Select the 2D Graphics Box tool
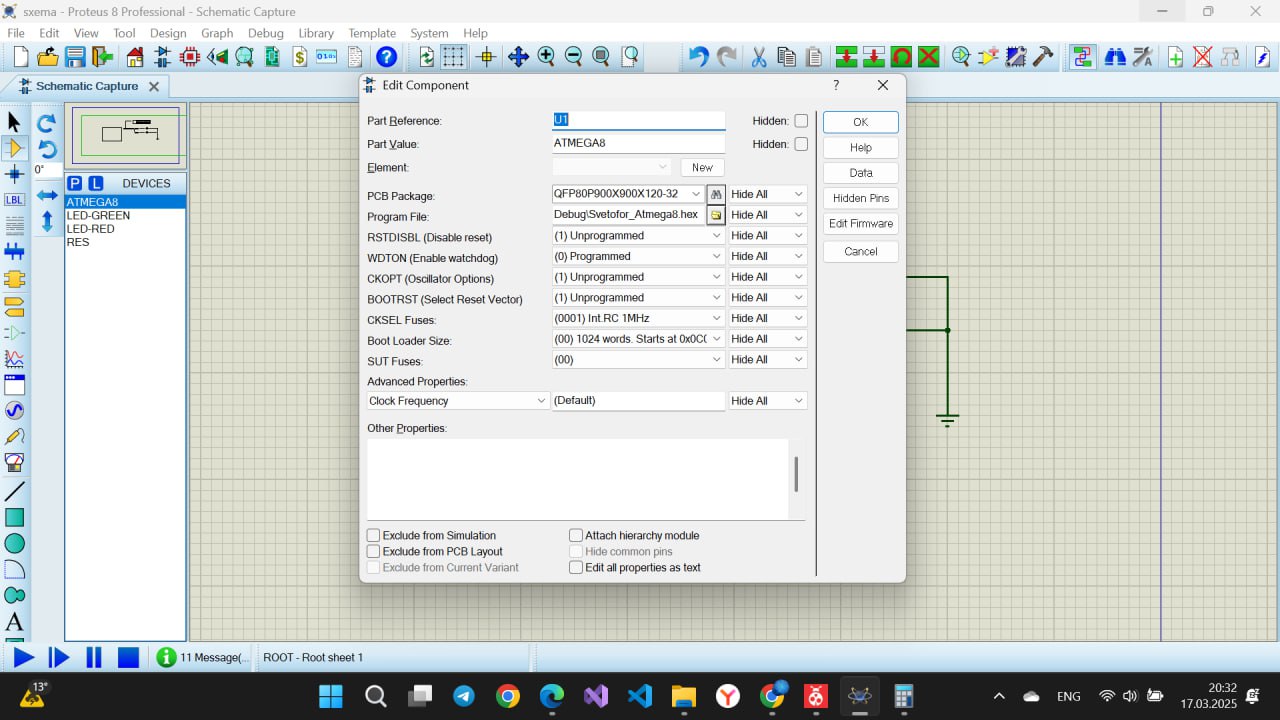This screenshot has height=720, width=1280. click(14, 517)
